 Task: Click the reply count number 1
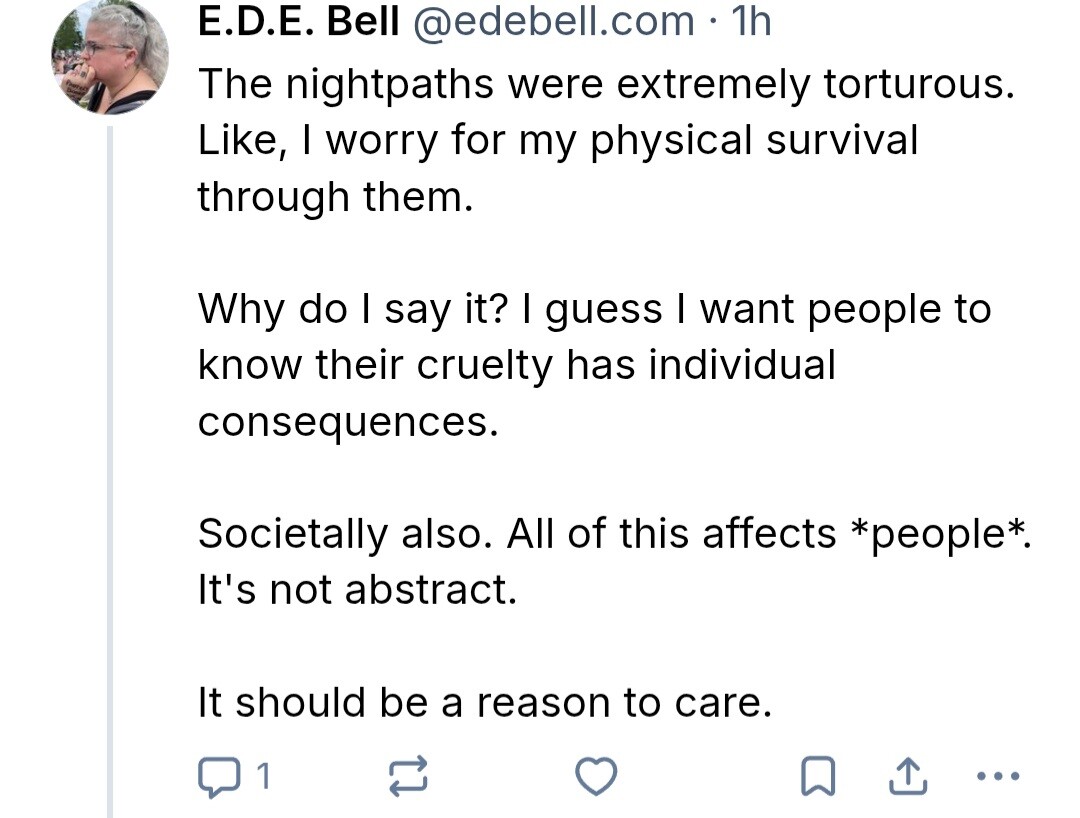tap(263, 775)
